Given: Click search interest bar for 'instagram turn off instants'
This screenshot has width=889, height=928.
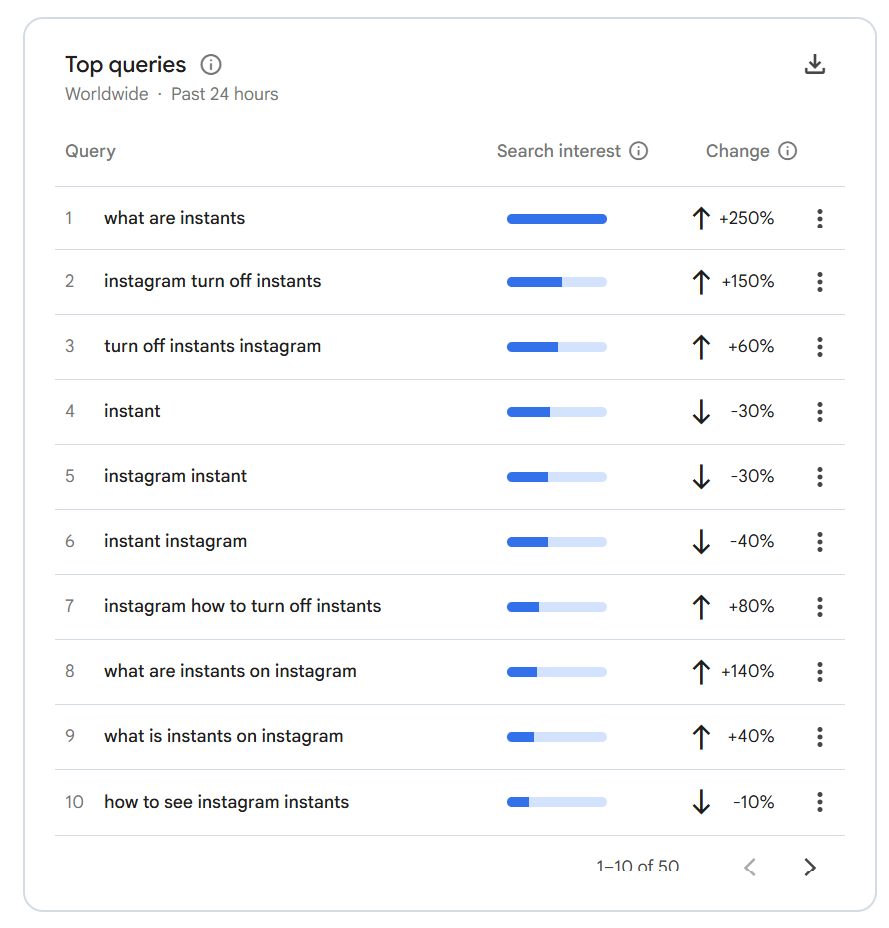Looking at the screenshot, I should pos(556,282).
